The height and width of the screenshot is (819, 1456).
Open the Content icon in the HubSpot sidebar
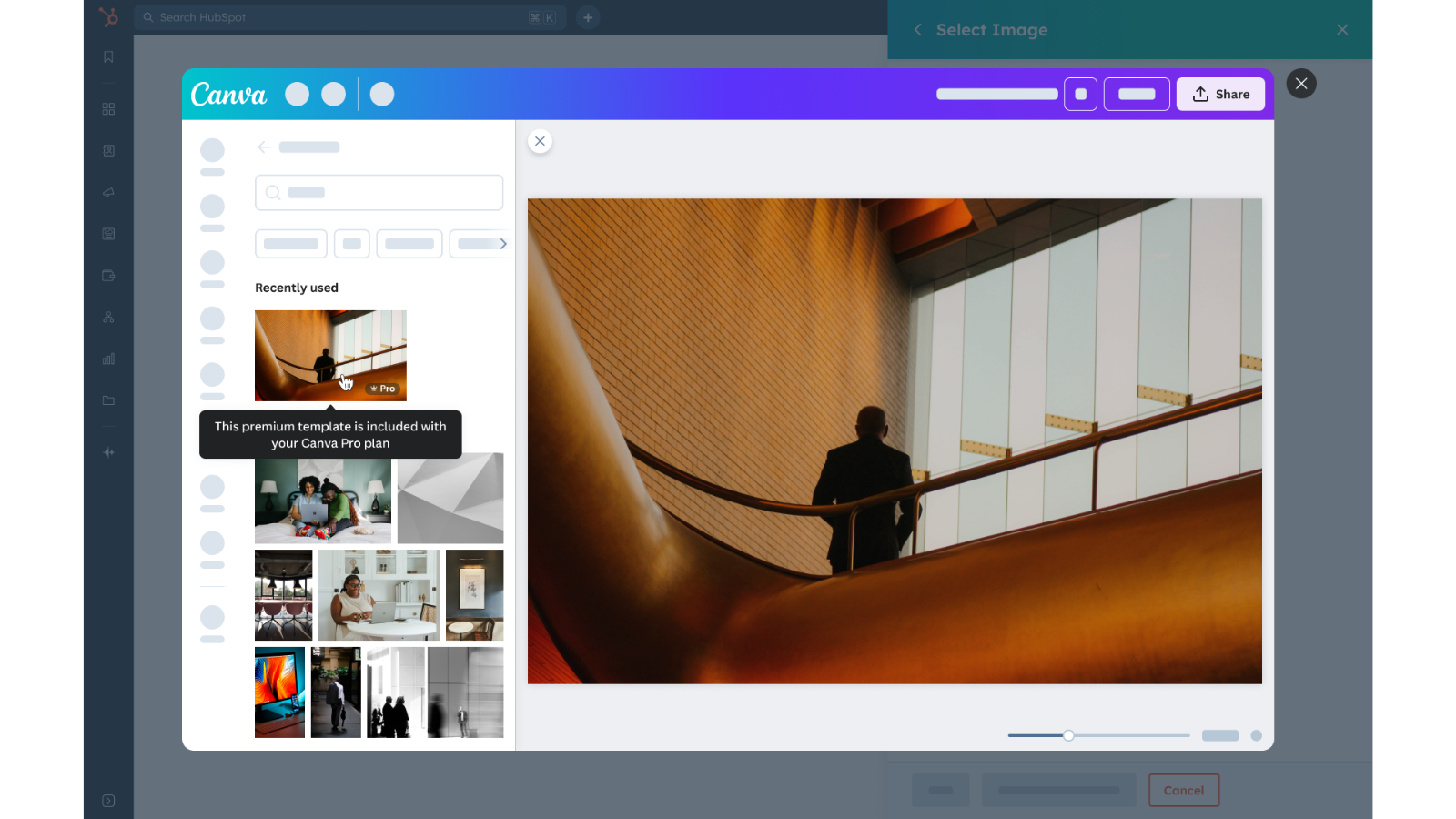click(x=108, y=233)
